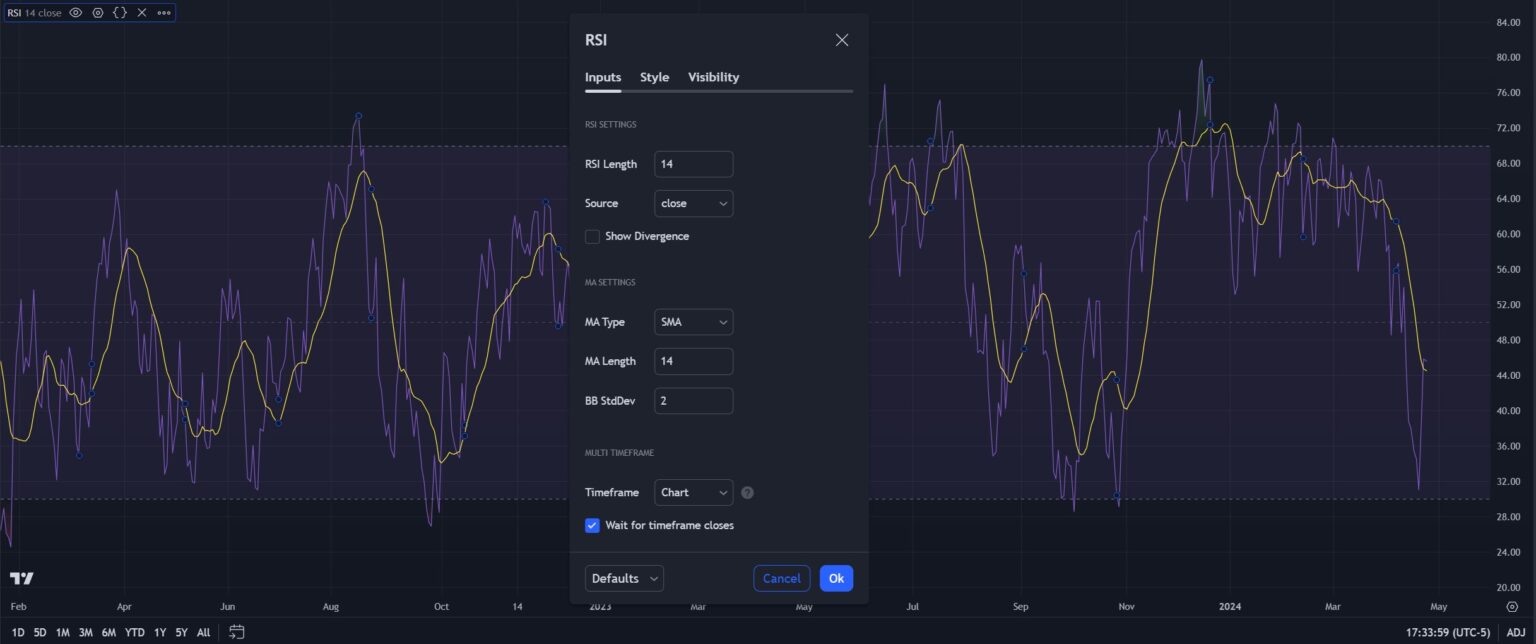This screenshot has width=1536, height=644.
Task: Open RSI source code braces icon
Action: click(x=119, y=13)
